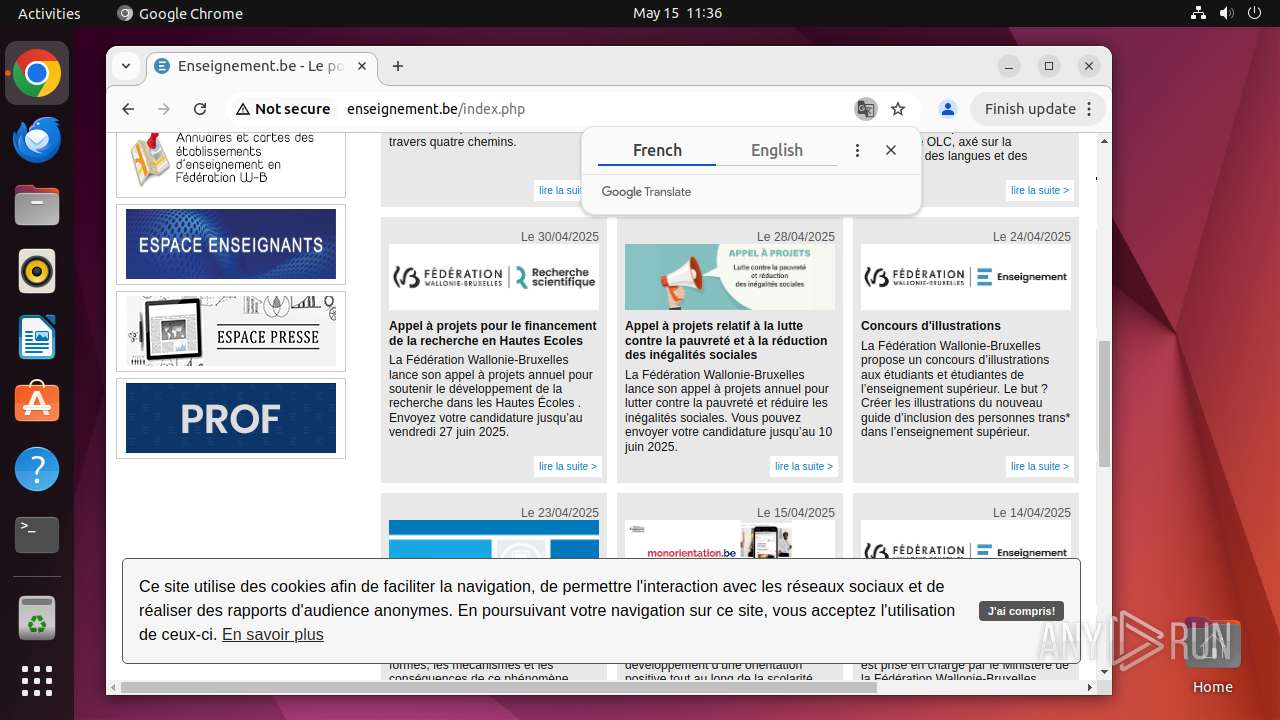1280x720 pixels.
Task: Close the Enseignement.be tab
Action: [362, 66]
